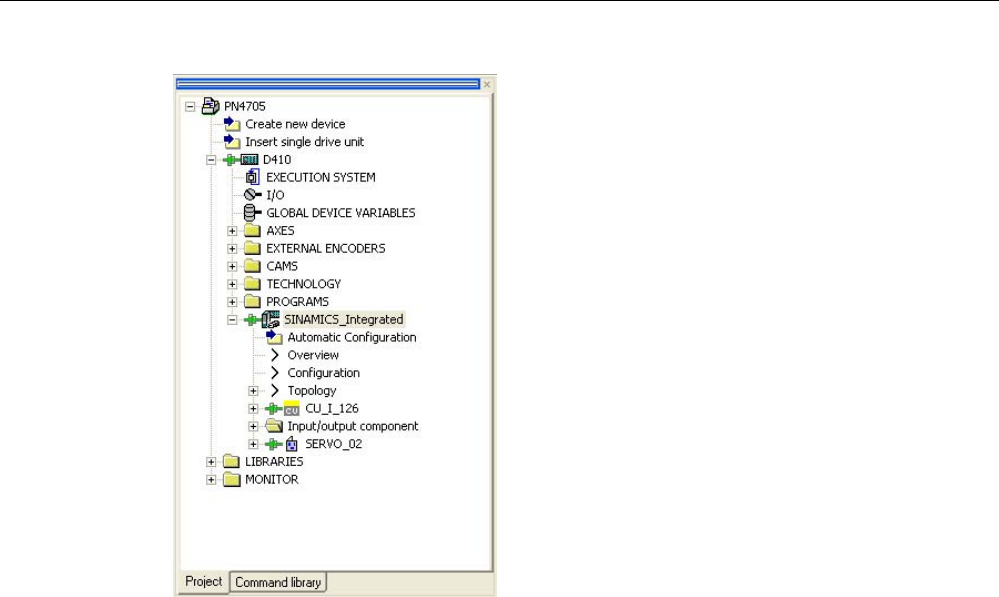999x597 pixels.
Task: Click the PROGRAMS folder icon
Action: tap(253, 301)
